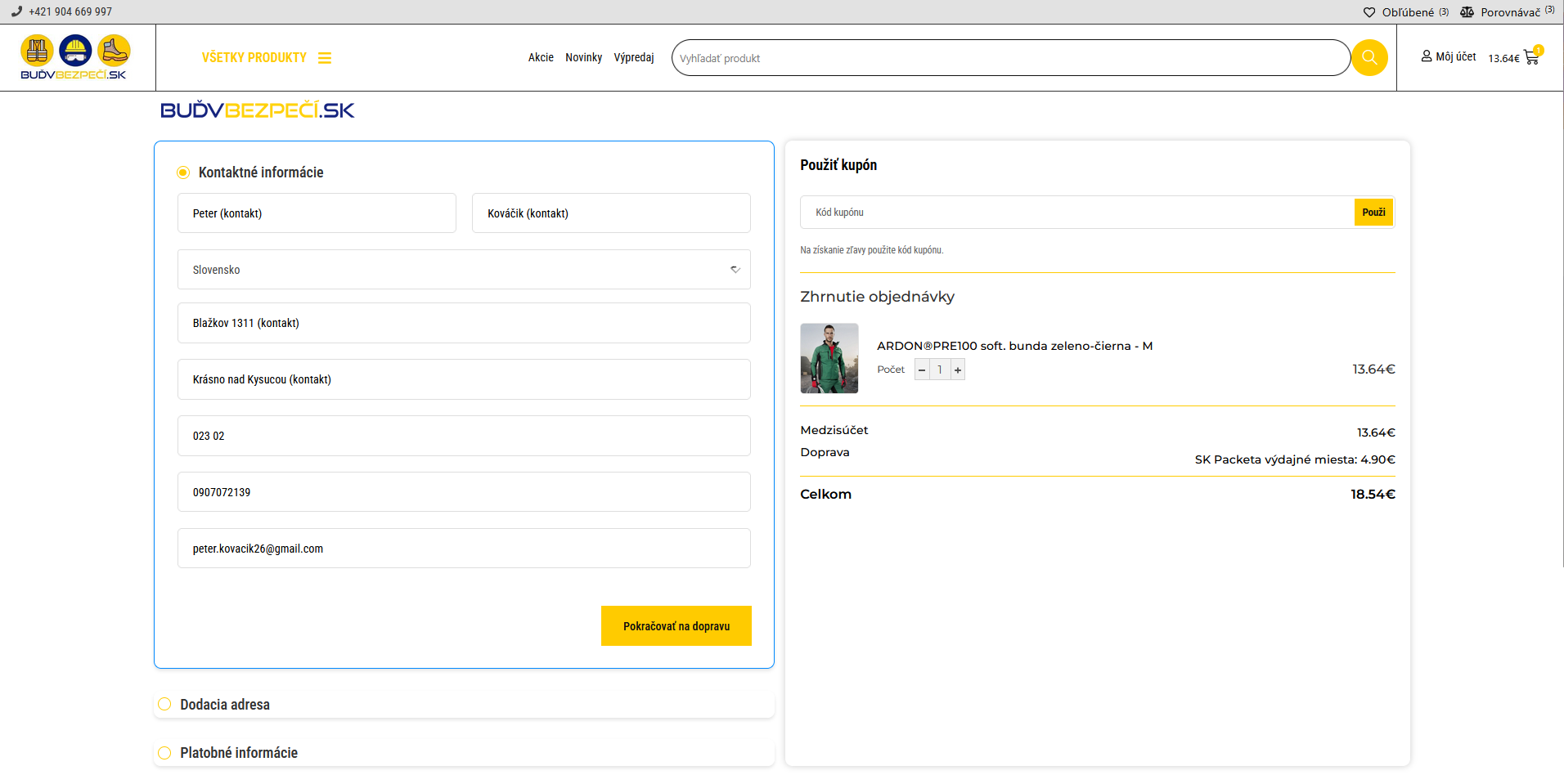This screenshot has height=784, width=1564.
Task: Open the Porovnávač scales icon
Action: (x=1467, y=12)
